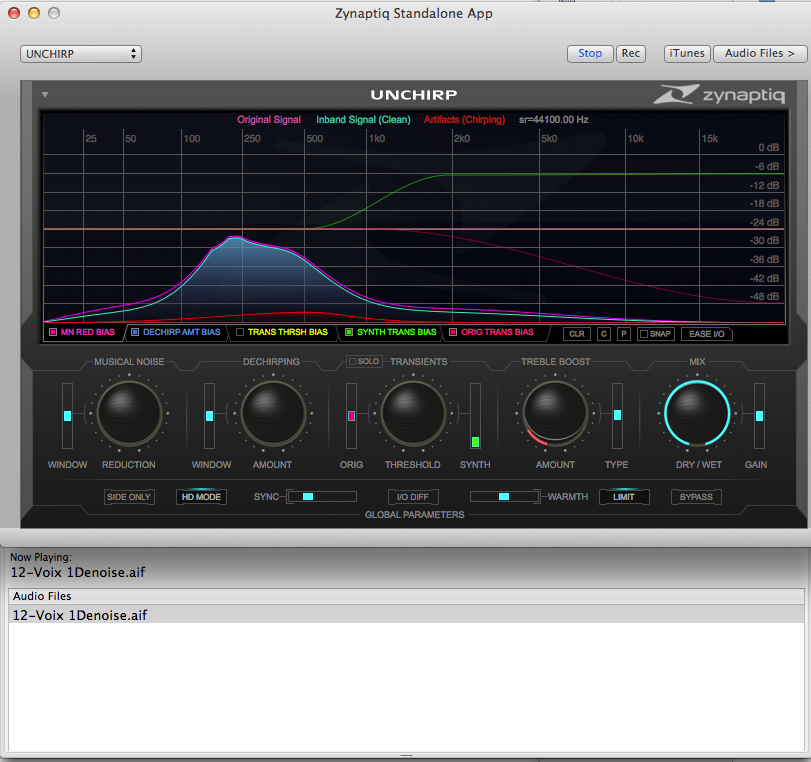Click the EASE I/O button
811x762 pixels.
pos(707,334)
